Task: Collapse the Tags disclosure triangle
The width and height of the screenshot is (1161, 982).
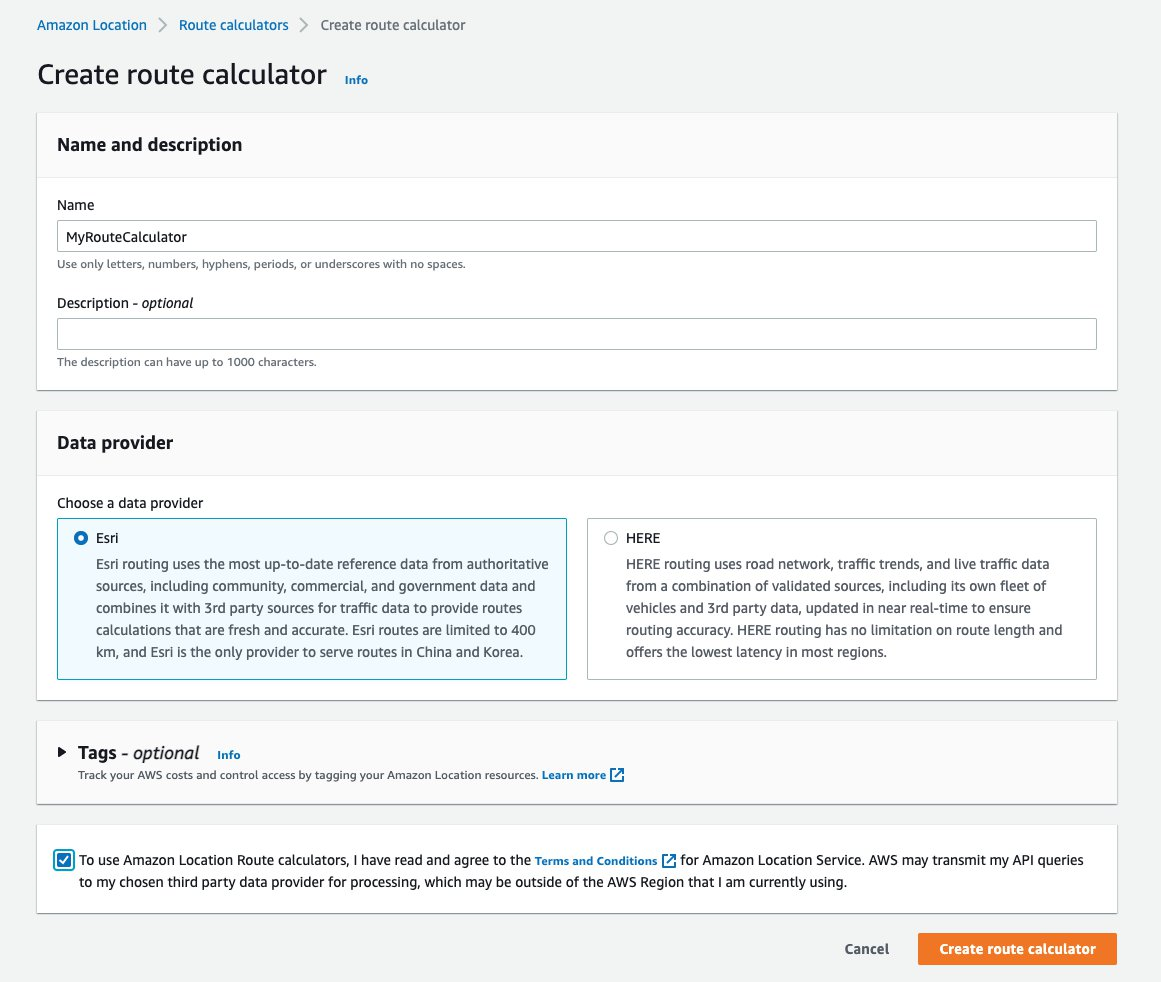Action: [63, 753]
